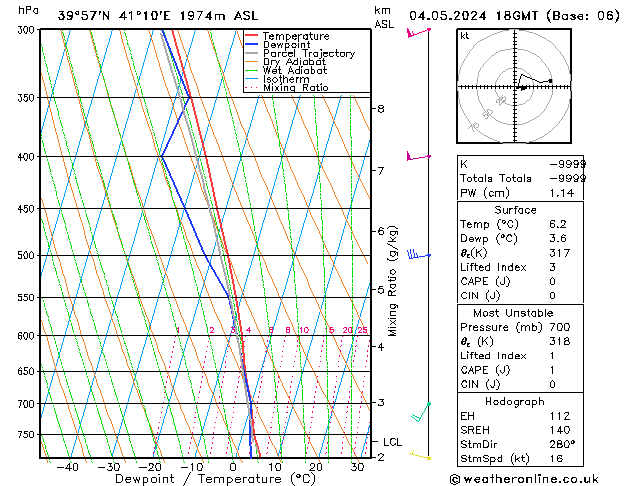Click the 'kt' unit label in the hodograph
Viewport: 629px width, 486px height.
(x=465, y=36)
